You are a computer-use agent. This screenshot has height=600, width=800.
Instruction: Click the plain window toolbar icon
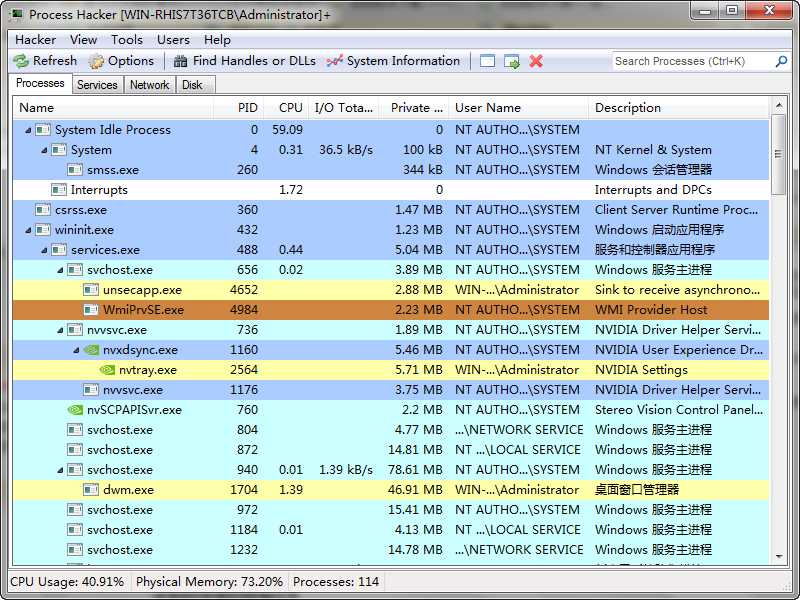[x=487, y=62]
